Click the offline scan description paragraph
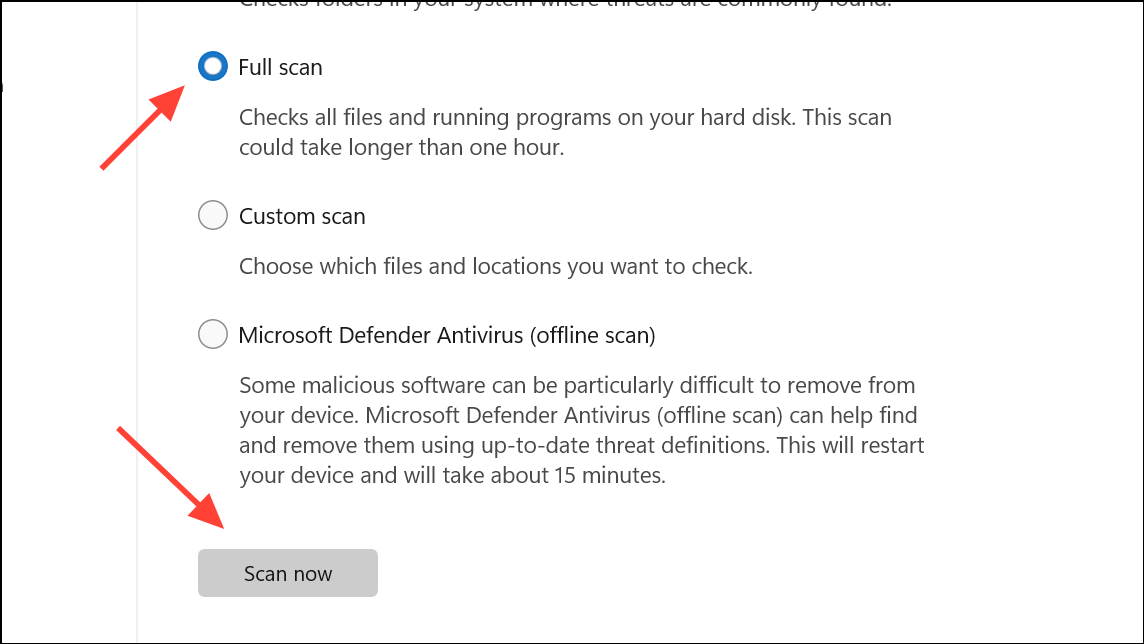The height and width of the screenshot is (644, 1144). pyautogui.click(x=580, y=430)
